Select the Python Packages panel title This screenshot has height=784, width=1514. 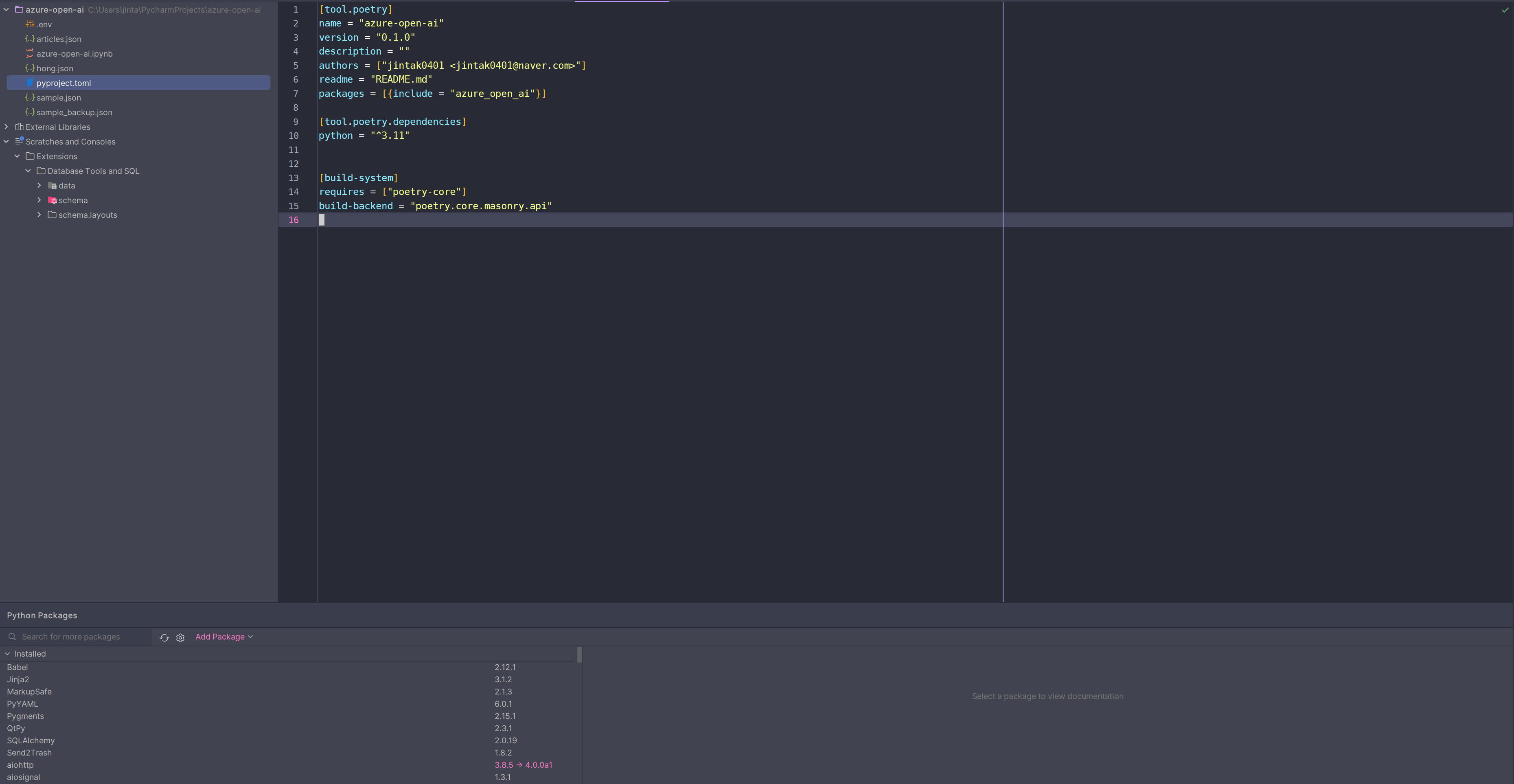coord(42,615)
